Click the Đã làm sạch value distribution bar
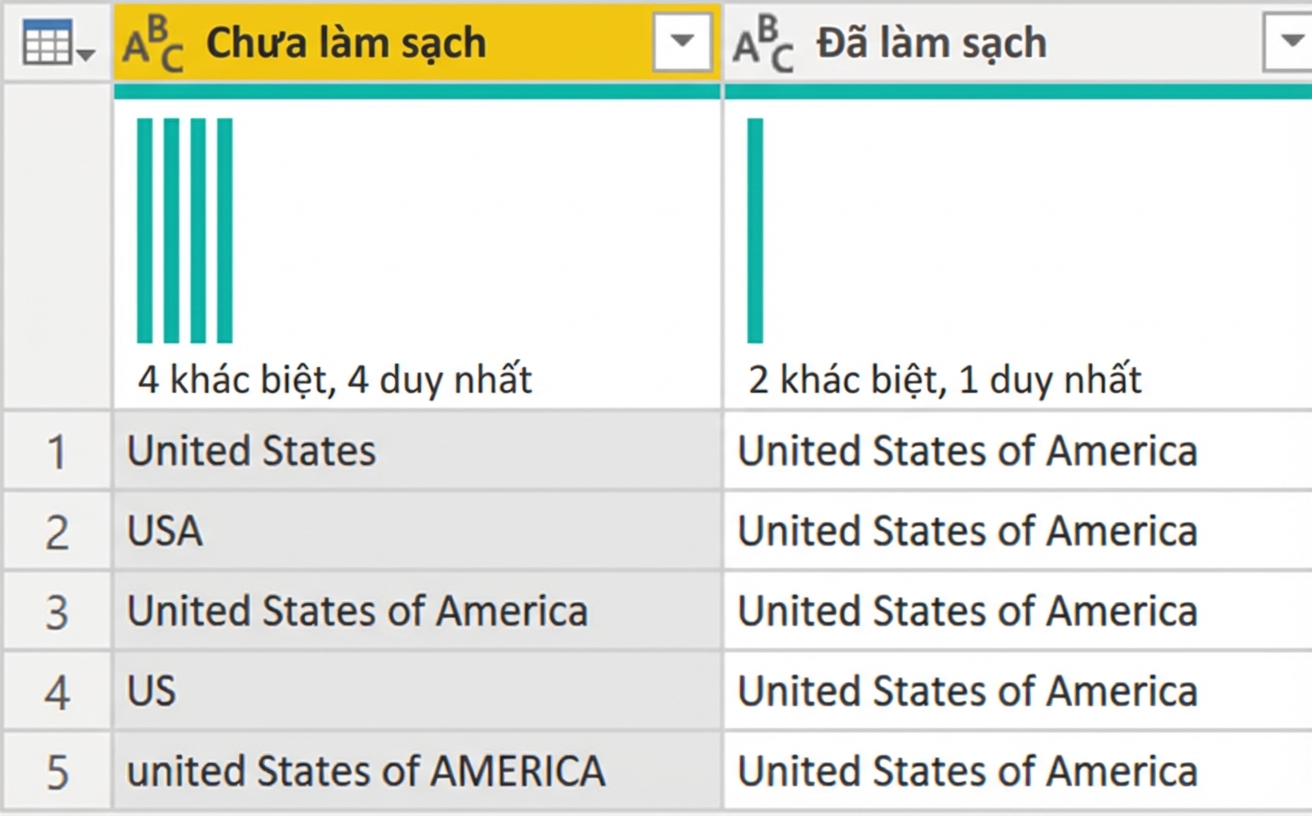The image size is (1312, 816). (755, 230)
